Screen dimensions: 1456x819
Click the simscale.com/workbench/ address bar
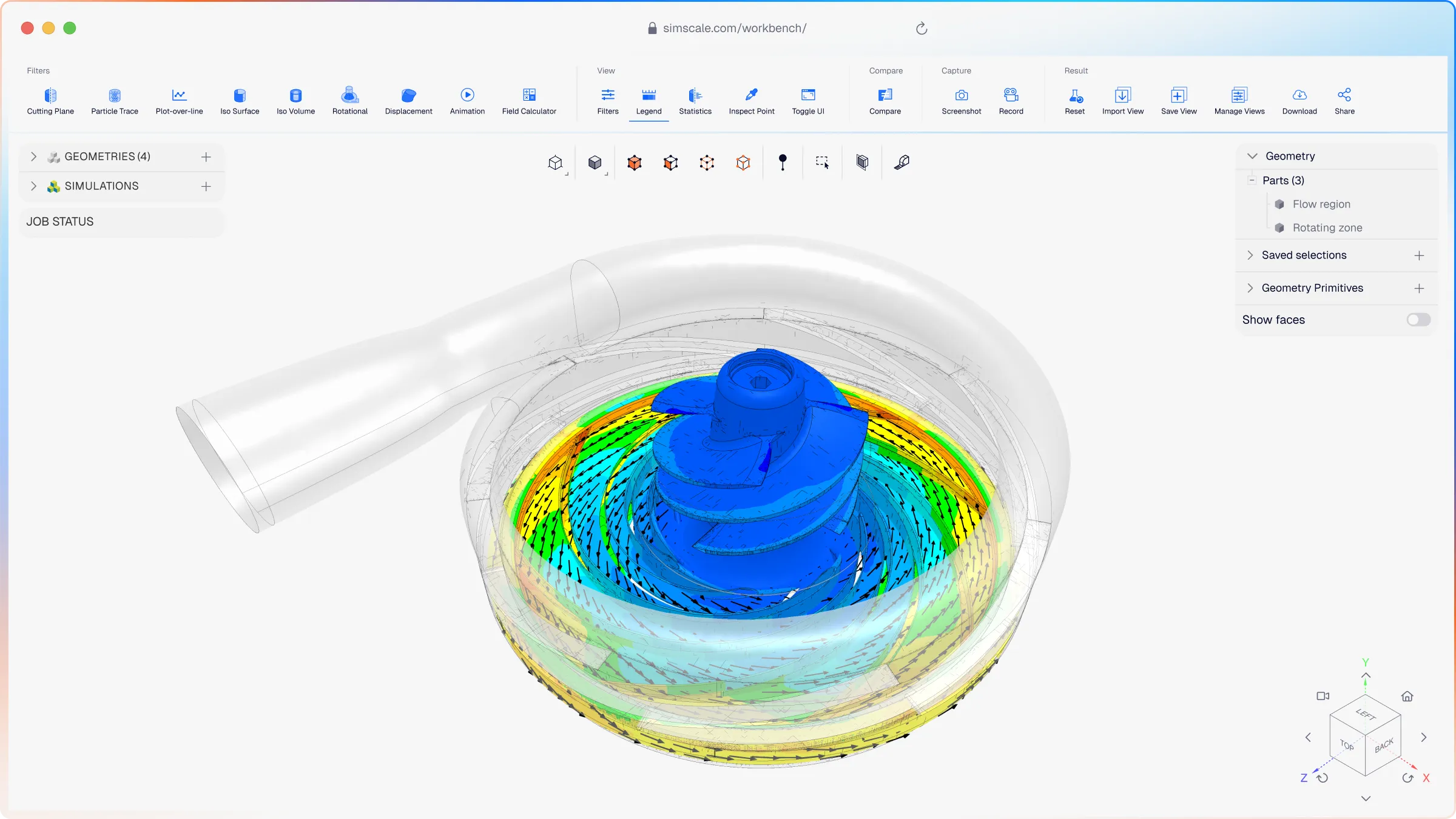(734, 29)
